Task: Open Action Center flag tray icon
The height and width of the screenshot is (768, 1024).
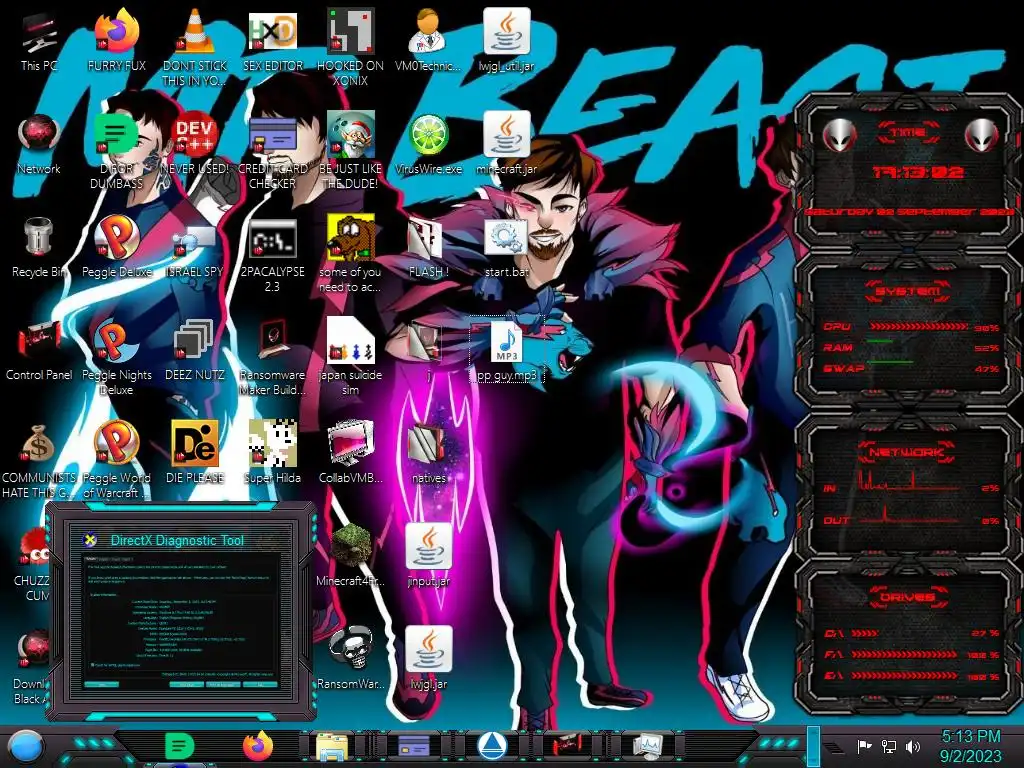Action: (864, 746)
